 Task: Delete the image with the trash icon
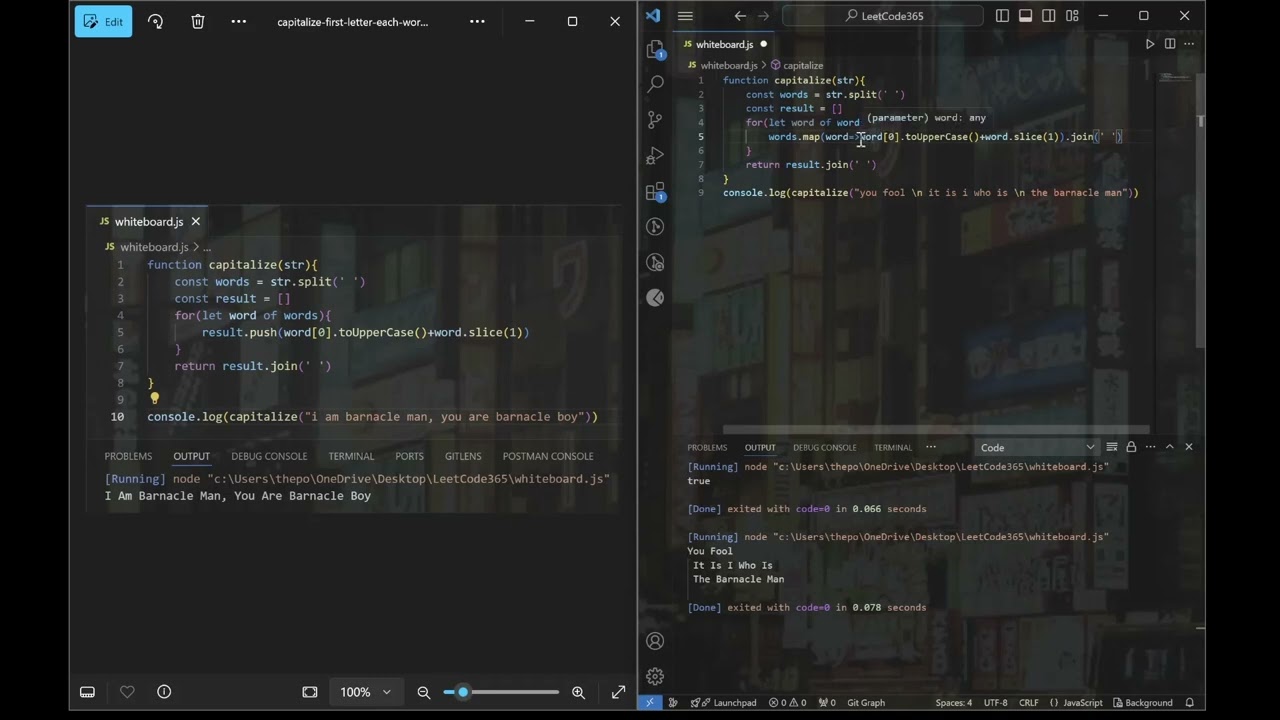(x=198, y=21)
